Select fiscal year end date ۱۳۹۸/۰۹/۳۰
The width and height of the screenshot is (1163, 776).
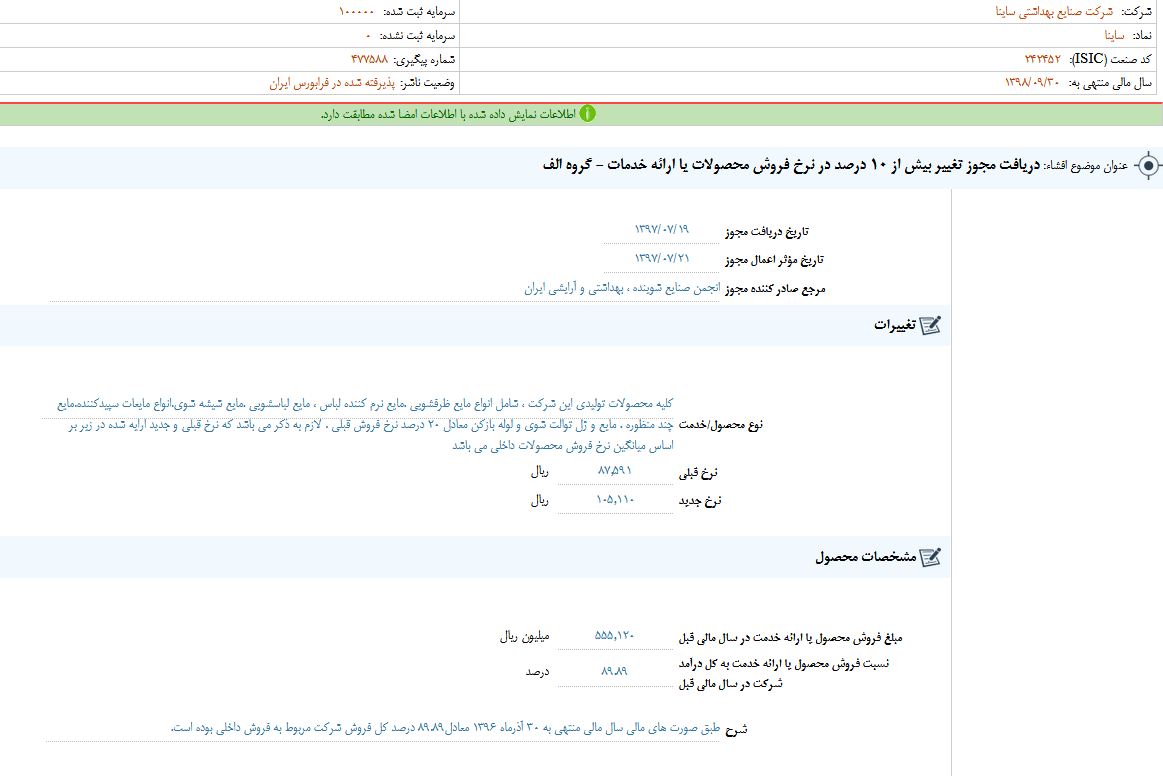pyautogui.click(x=1032, y=82)
